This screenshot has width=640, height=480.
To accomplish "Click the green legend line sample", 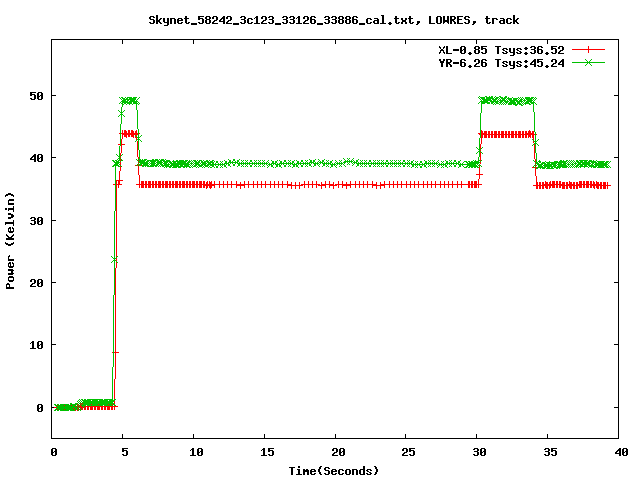I will [588, 62].
